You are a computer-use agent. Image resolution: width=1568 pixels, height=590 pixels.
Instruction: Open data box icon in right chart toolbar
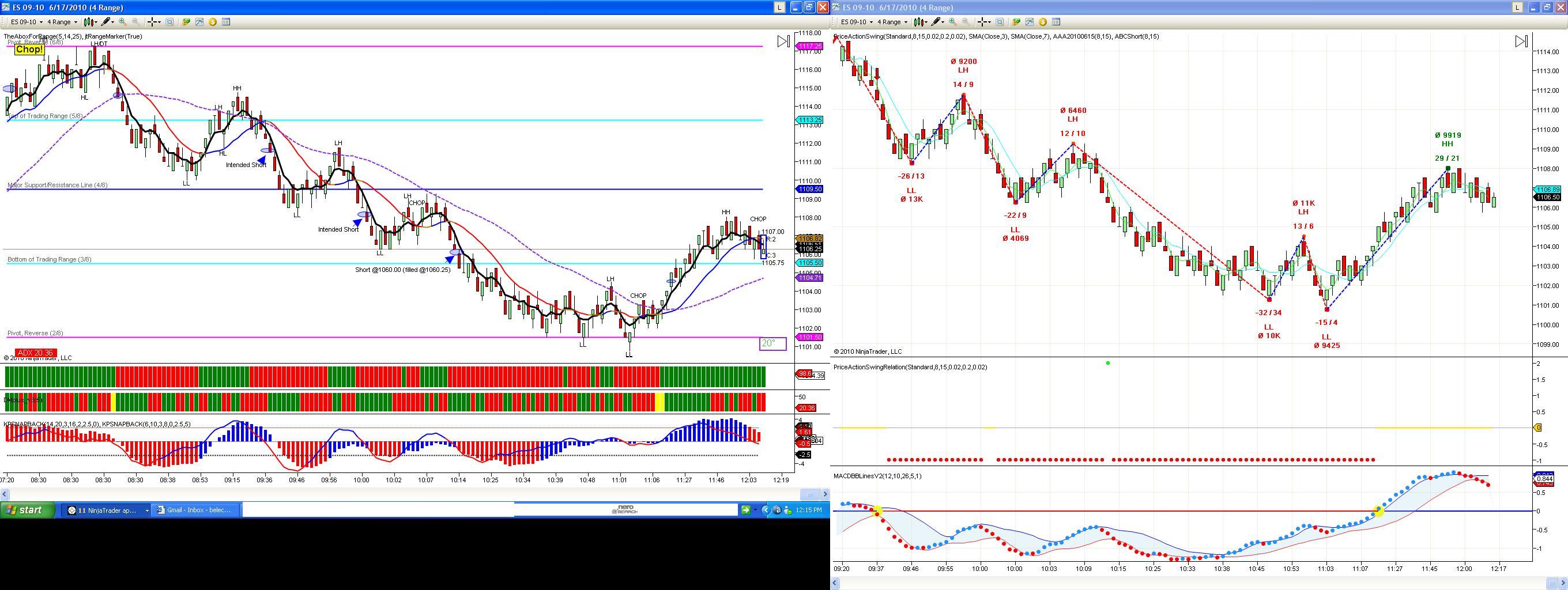(1056, 22)
